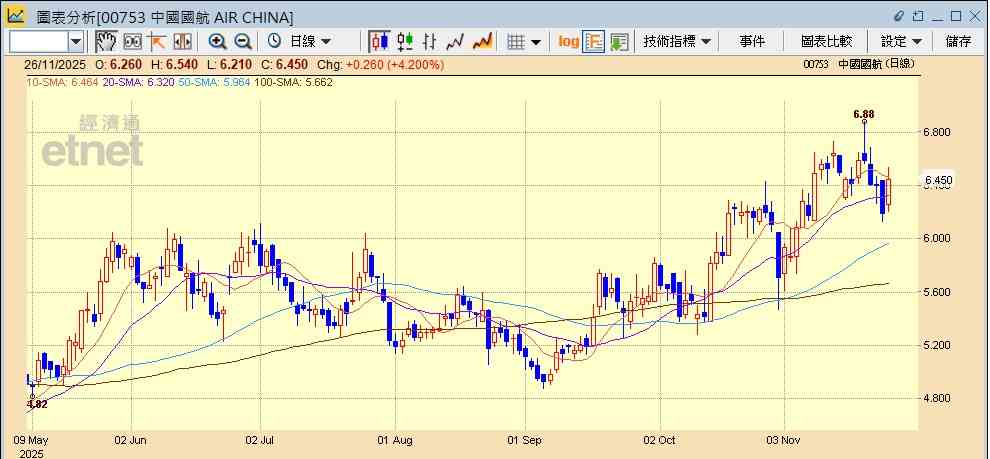Select the hand pan tool
990x459 pixels.
pos(106,41)
